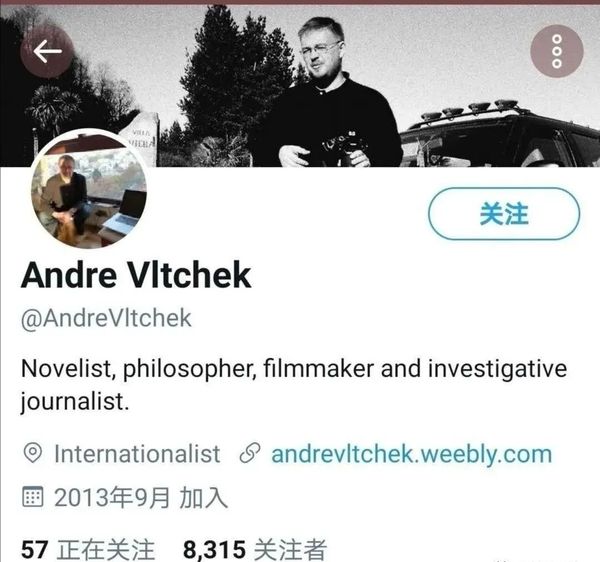Select the @AndreVltchek handle text
Image resolution: width=600 pixels, height=562 pixels.
point(106,318)
